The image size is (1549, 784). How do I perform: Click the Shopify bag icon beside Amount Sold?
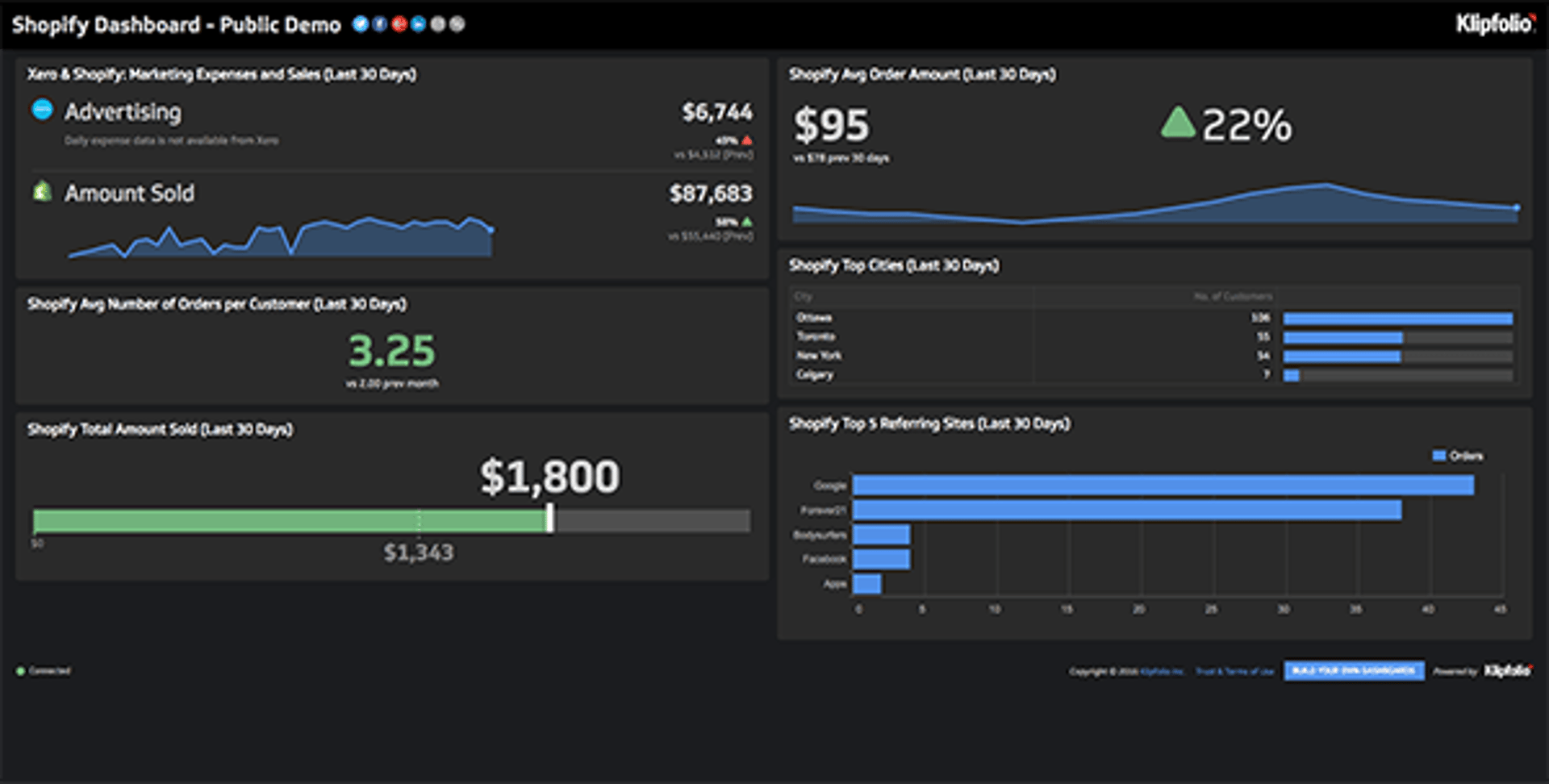coord(42,192)
